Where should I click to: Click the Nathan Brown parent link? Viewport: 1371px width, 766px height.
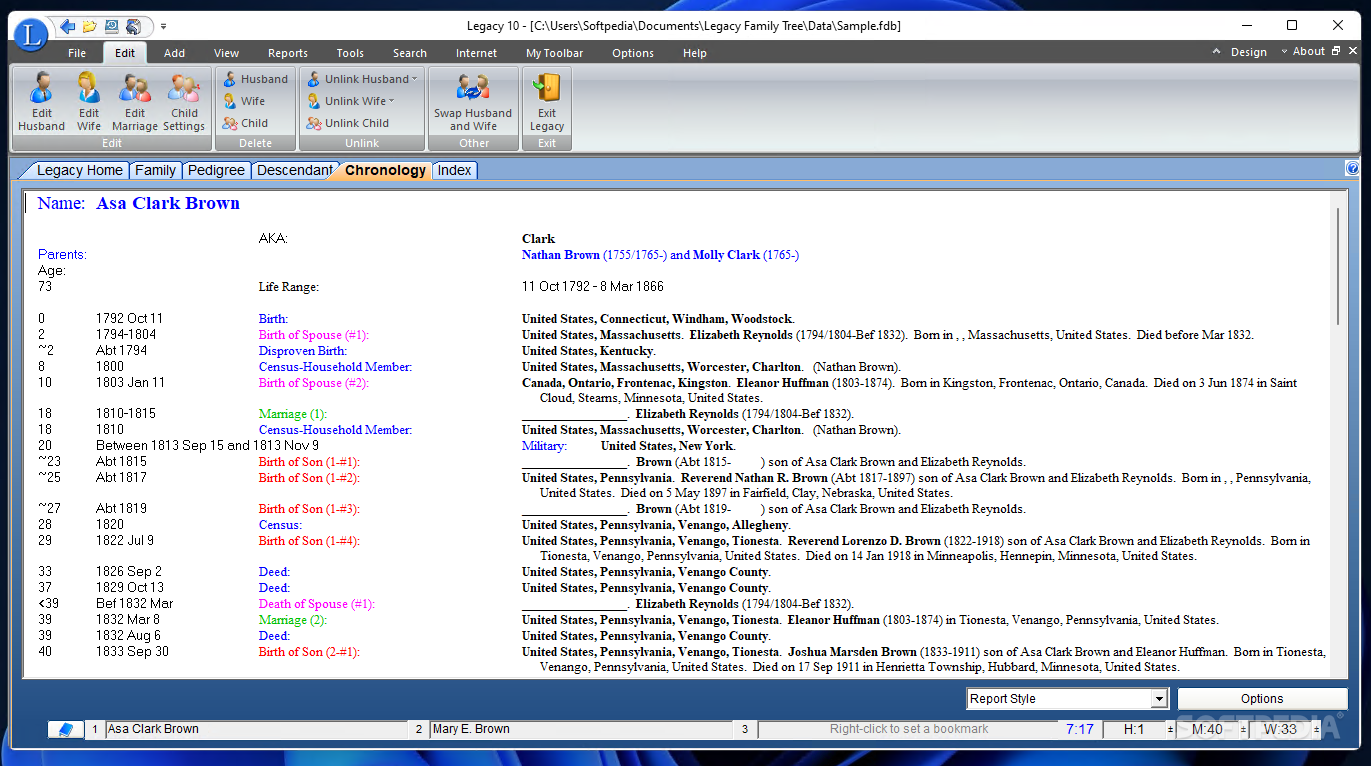click(x=560, y=255)
